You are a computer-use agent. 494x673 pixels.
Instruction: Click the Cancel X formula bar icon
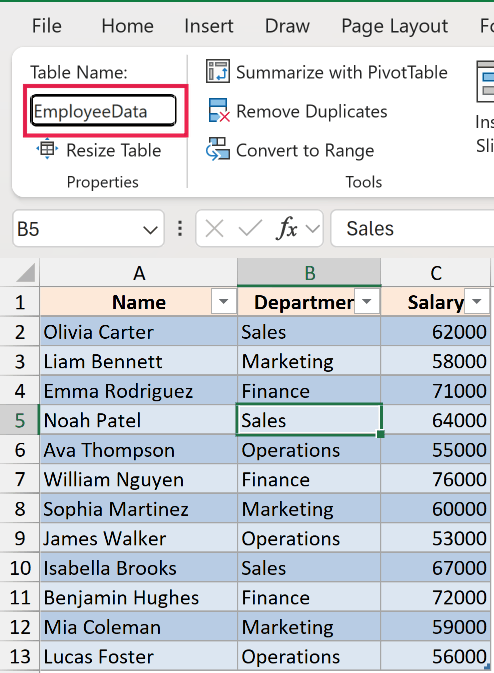coord(214,228)
